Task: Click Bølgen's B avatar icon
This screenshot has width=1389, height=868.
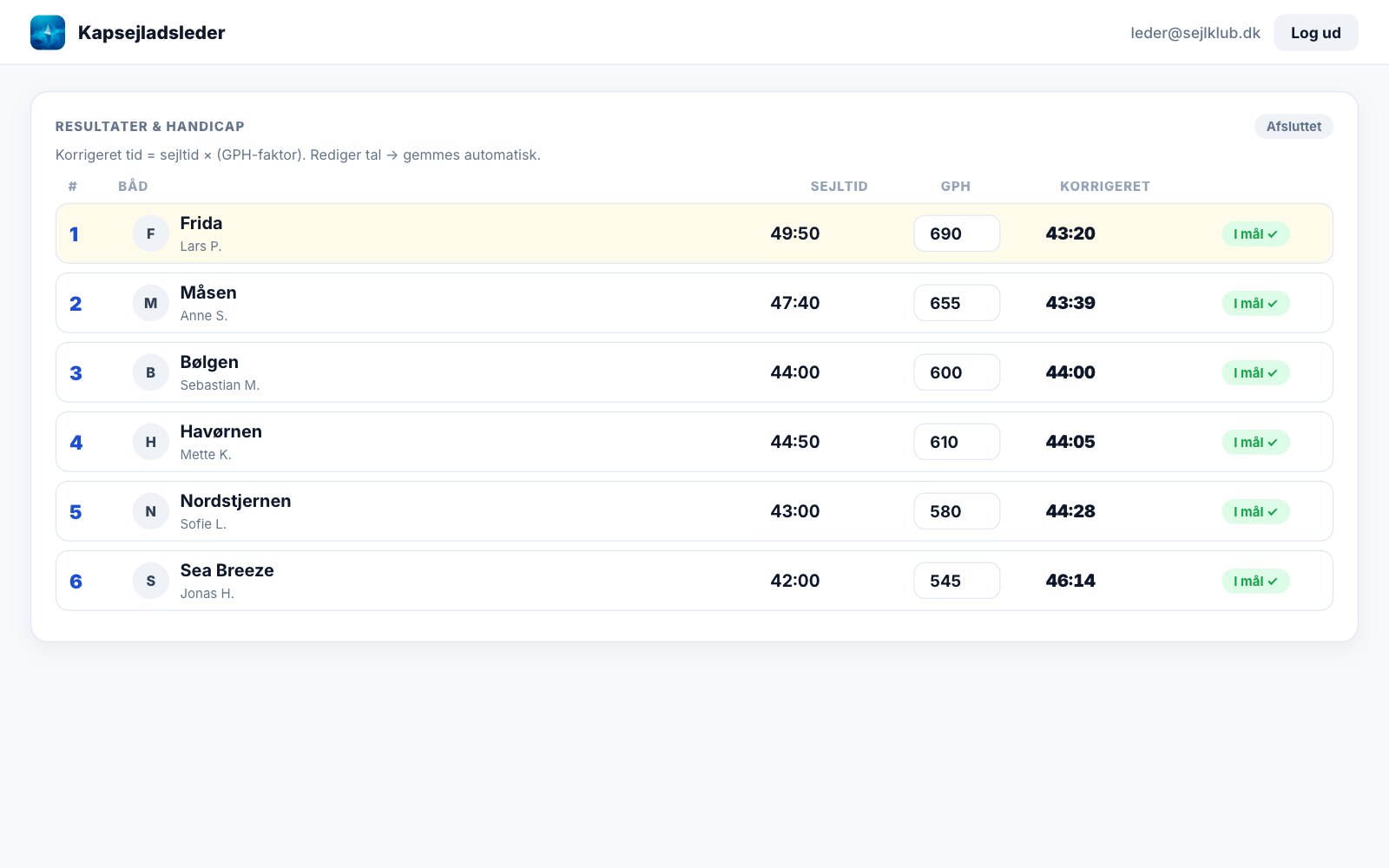Action: pos(150,372)
